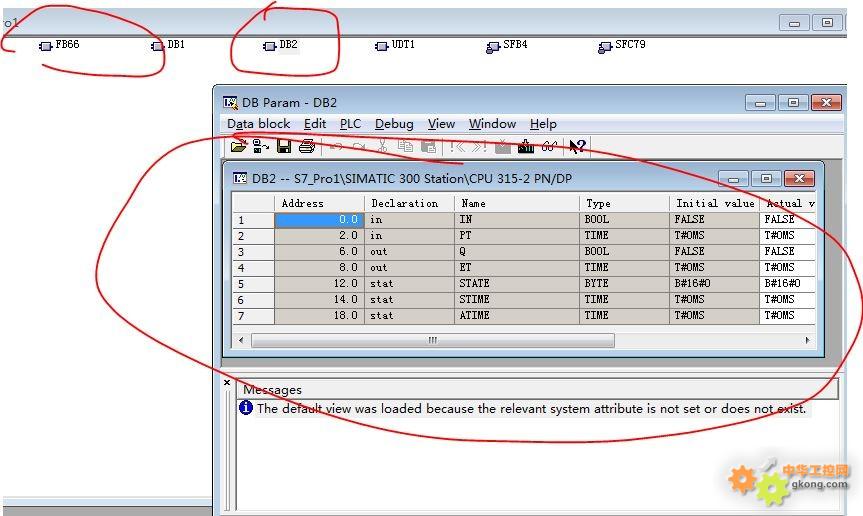Open the Window menu

492,124
